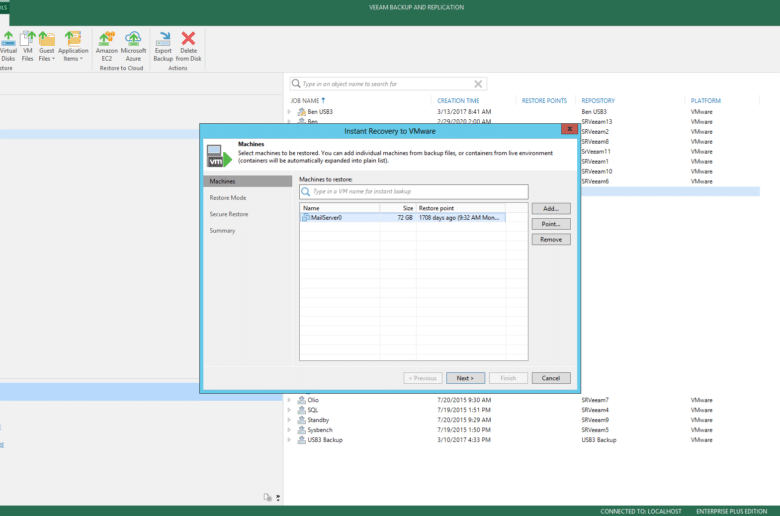
Task: Click the VM name instant lookup field
Action: pyautogui.click(x=414, y=192)
